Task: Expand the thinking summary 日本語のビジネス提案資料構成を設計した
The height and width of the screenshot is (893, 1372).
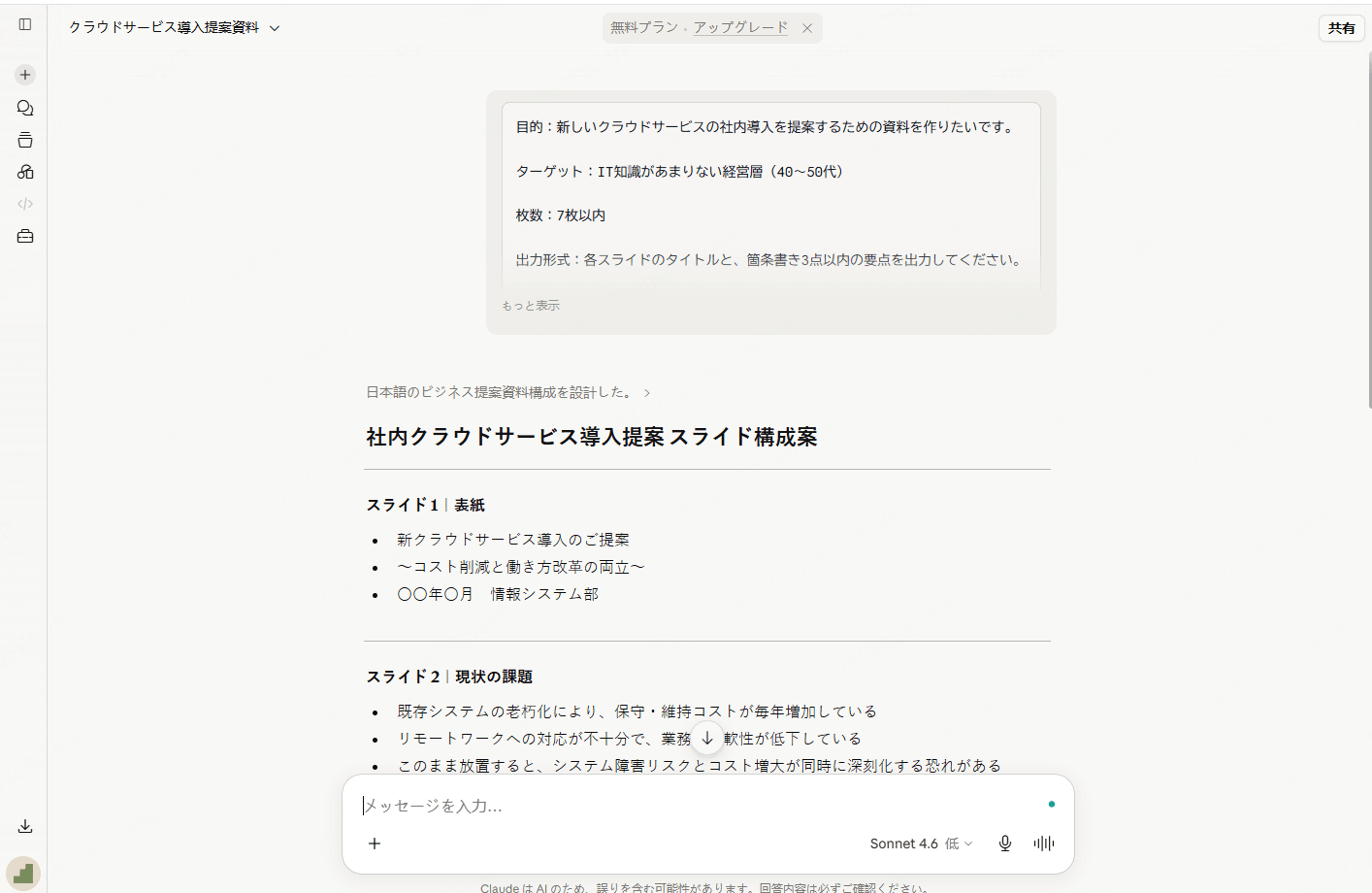Action: tap(508, 392)
